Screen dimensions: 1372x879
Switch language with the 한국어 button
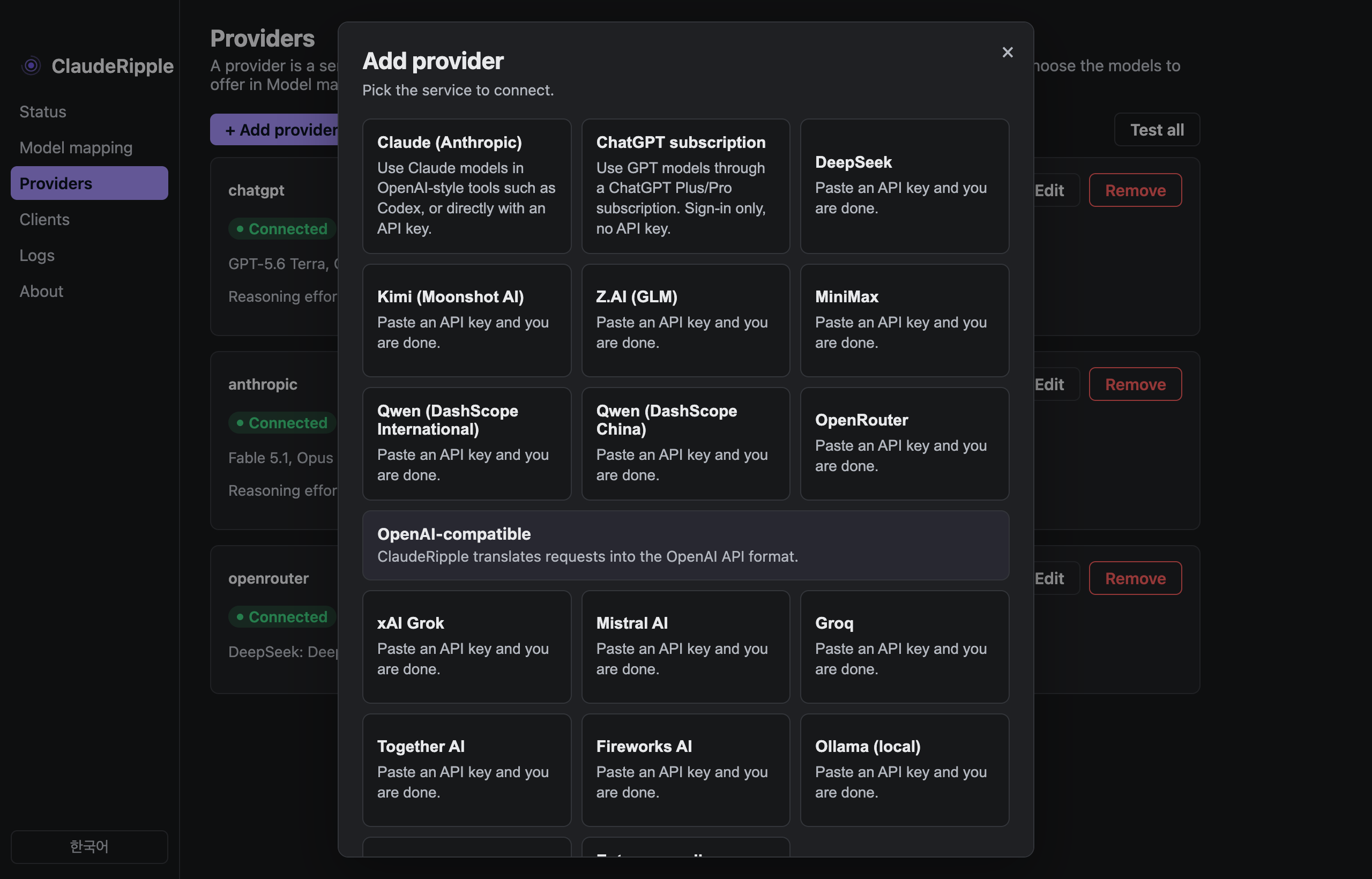point(89,846)
